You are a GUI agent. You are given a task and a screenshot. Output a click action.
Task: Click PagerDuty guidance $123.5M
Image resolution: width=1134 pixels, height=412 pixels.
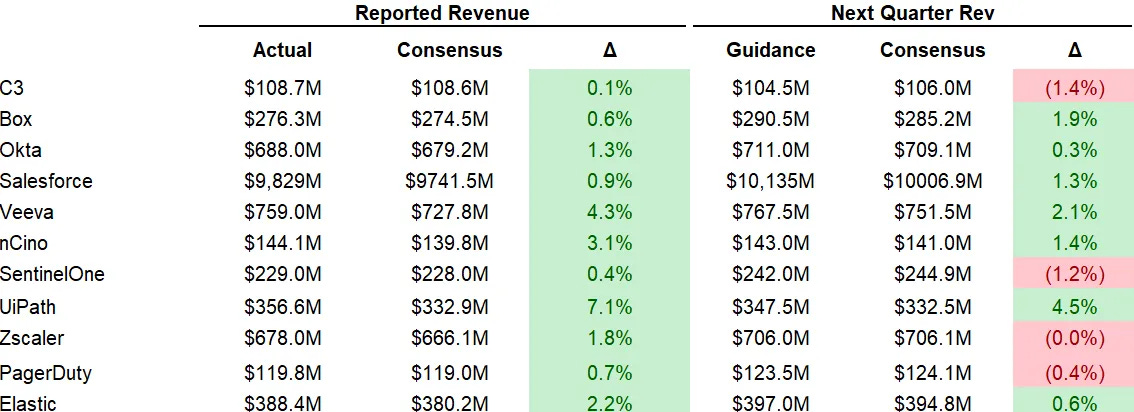click(x=771, y=373)
